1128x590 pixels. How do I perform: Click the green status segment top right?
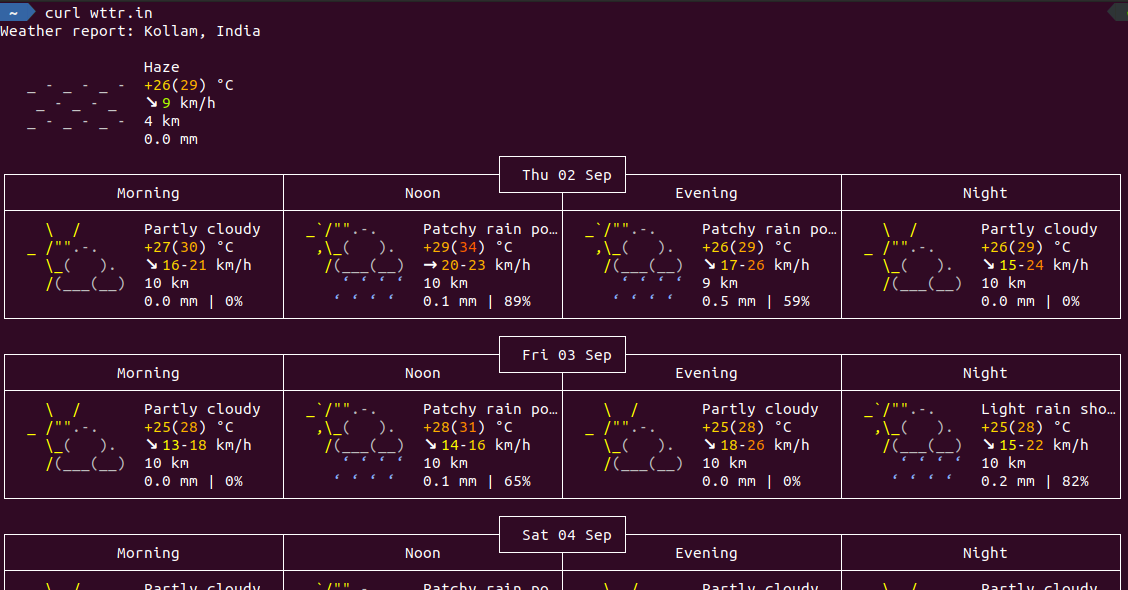(x=1119, y=12)
